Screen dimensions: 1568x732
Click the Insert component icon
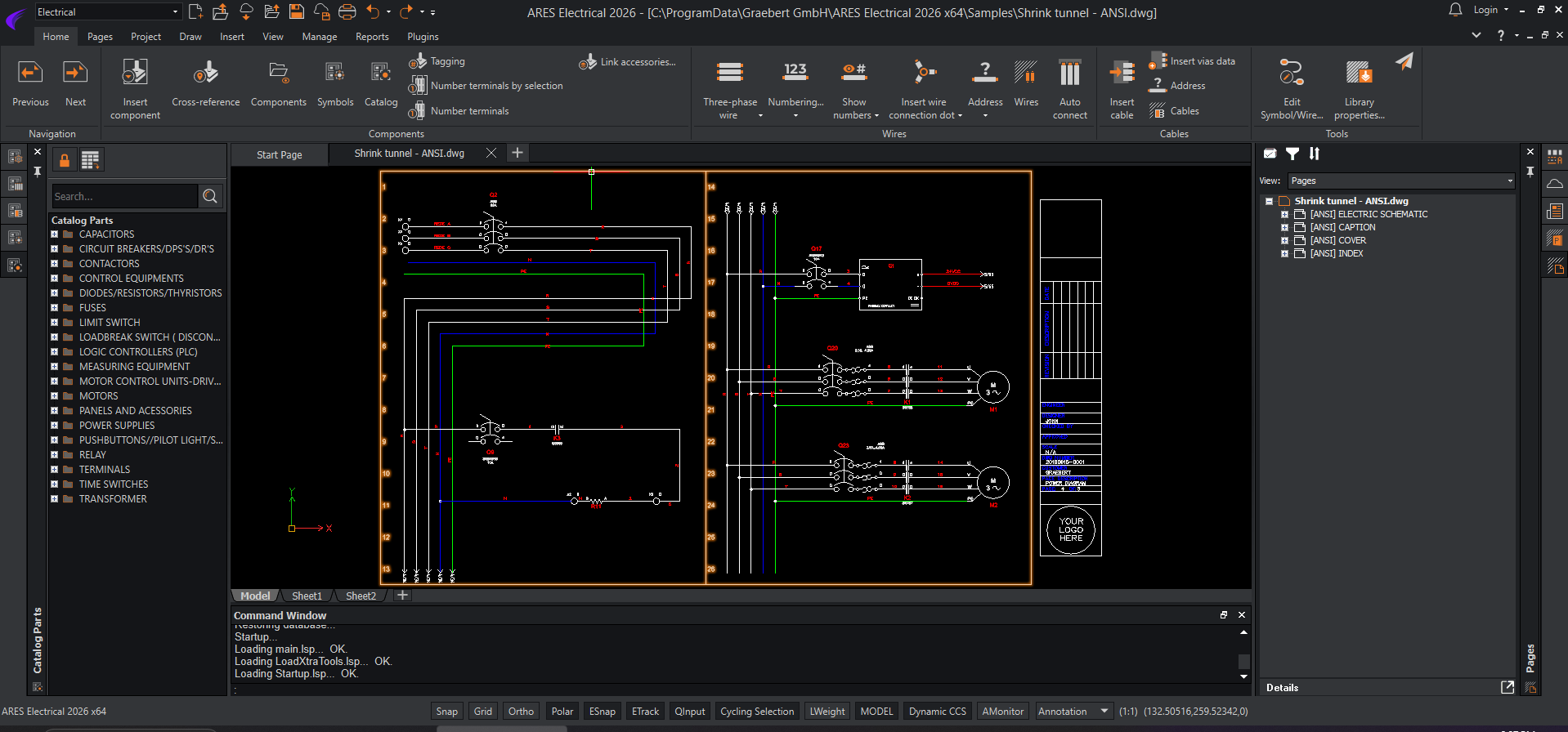coord(135,74)
